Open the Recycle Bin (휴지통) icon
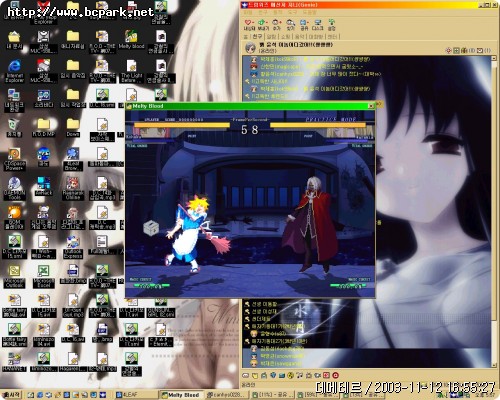Screen dimensions: 500x400 pyautogui.click(x=14, y=128)
